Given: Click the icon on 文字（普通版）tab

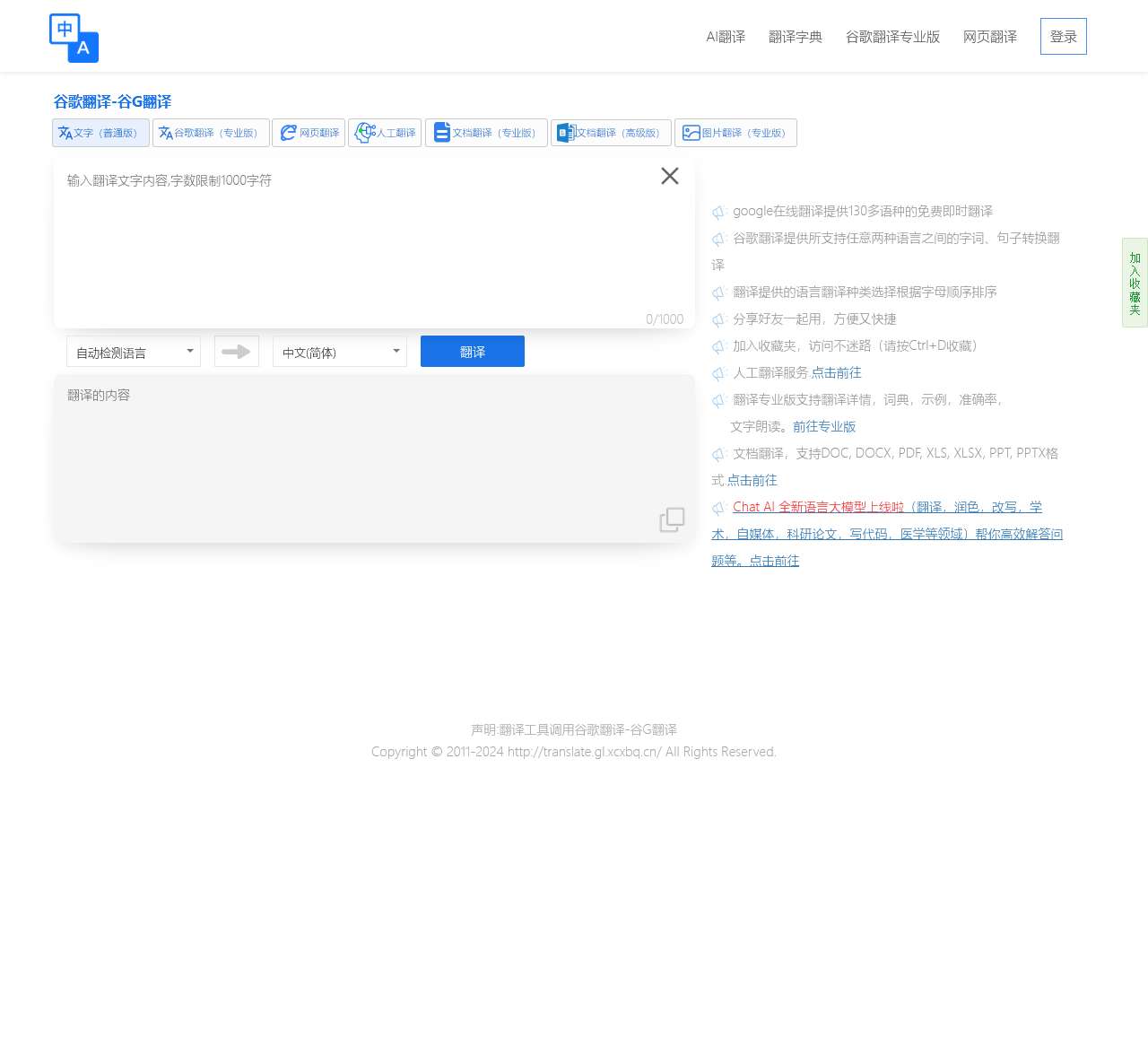Looking at the screenshot, I should pyautogui.click(x=65, y=133).
